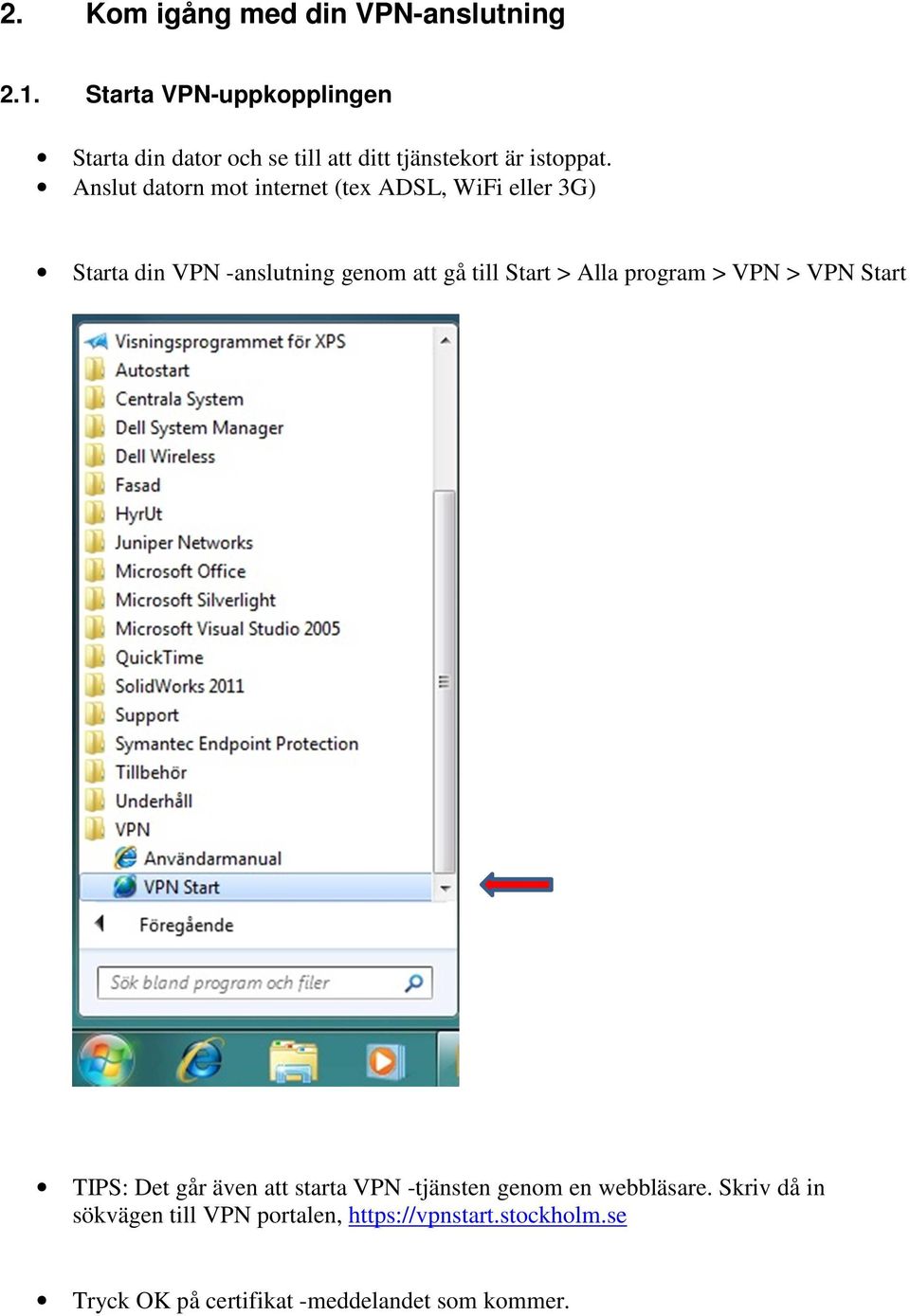Click the Symantec Endpoint Protection folder icon
Image resolution: width=910 pixels, height=1316 pixels.
tap(95, 743)
